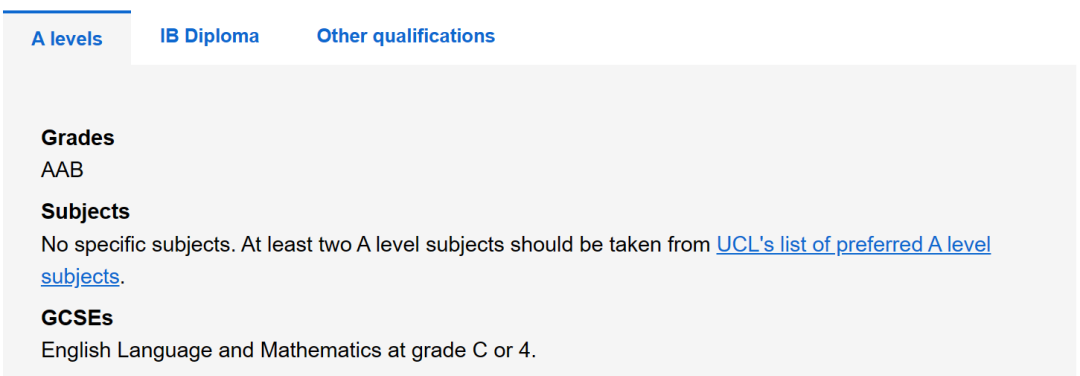Follow the underlined 'subjects' link text

tap(81, 277)
